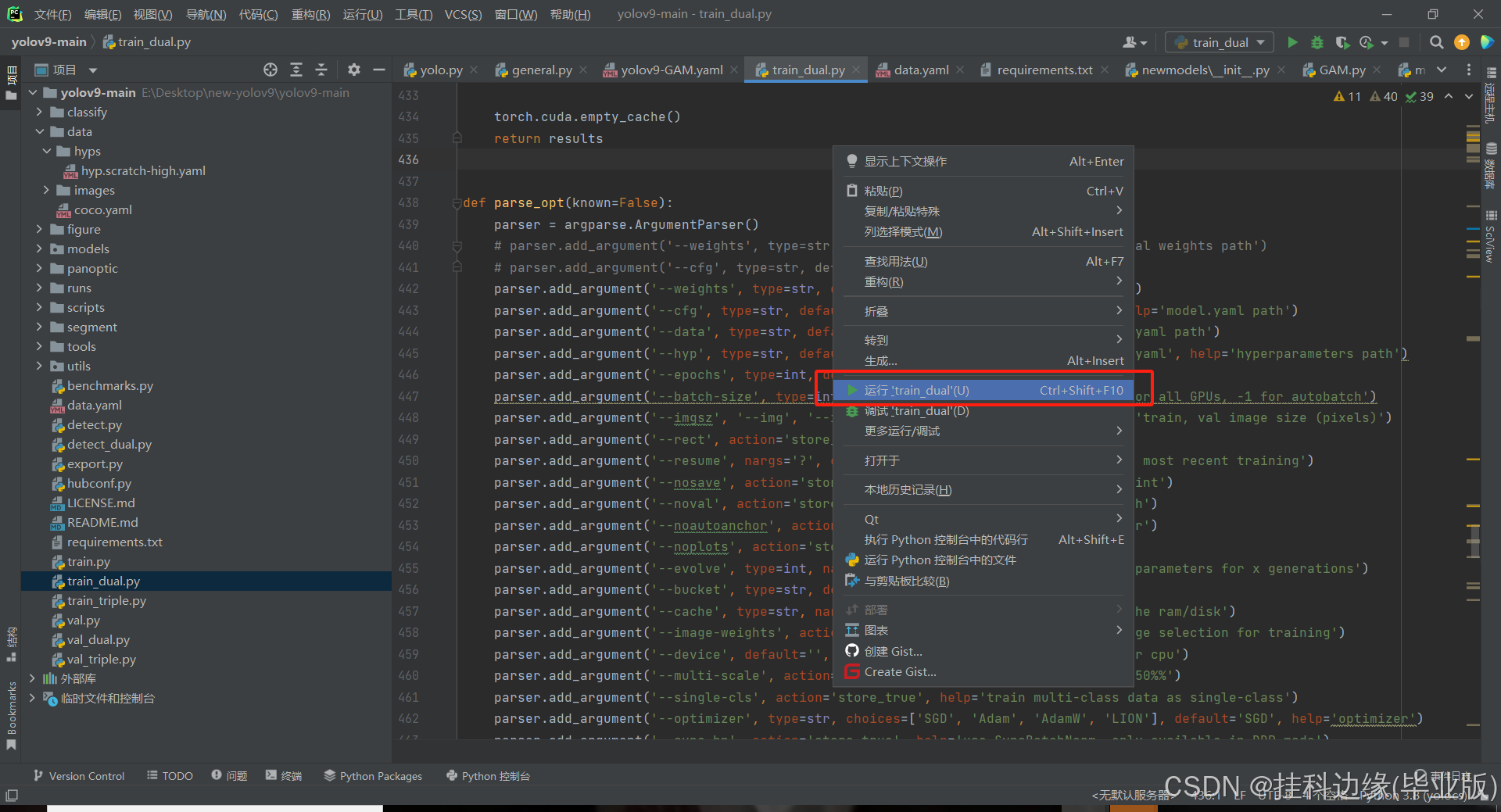Screen dimensions: 1501x812
Task: Open editor tabs overflow dropdown arrow
Action: coord(1442,70)
